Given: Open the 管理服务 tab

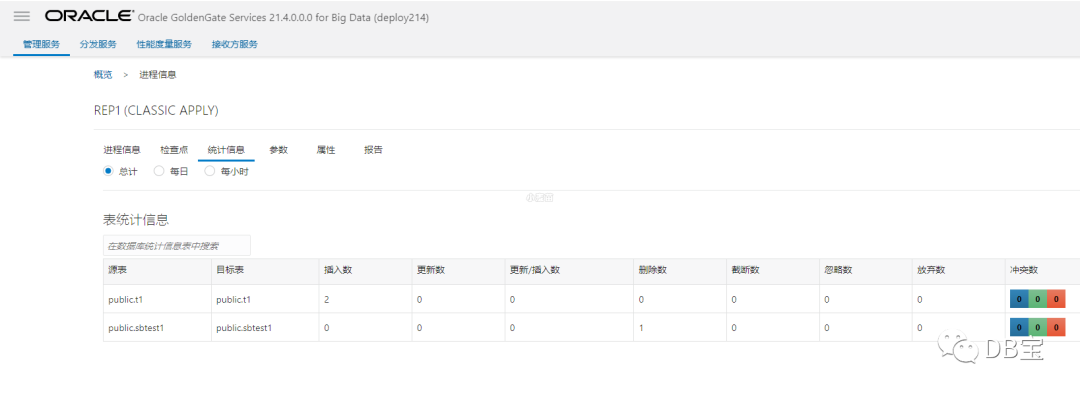Looking at the screenshot, I should [x=41, y=45].
